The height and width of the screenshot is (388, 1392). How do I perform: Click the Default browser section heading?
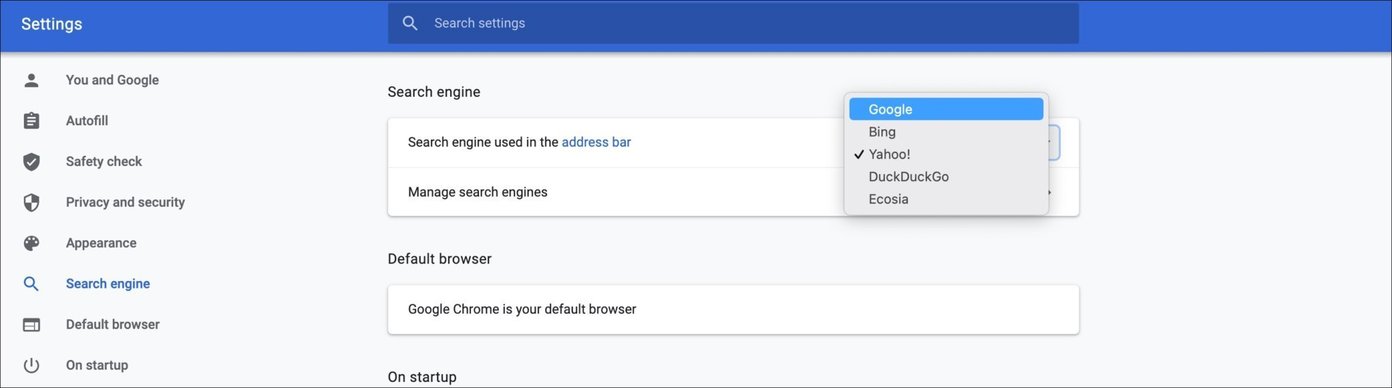(x=440, y=259)
